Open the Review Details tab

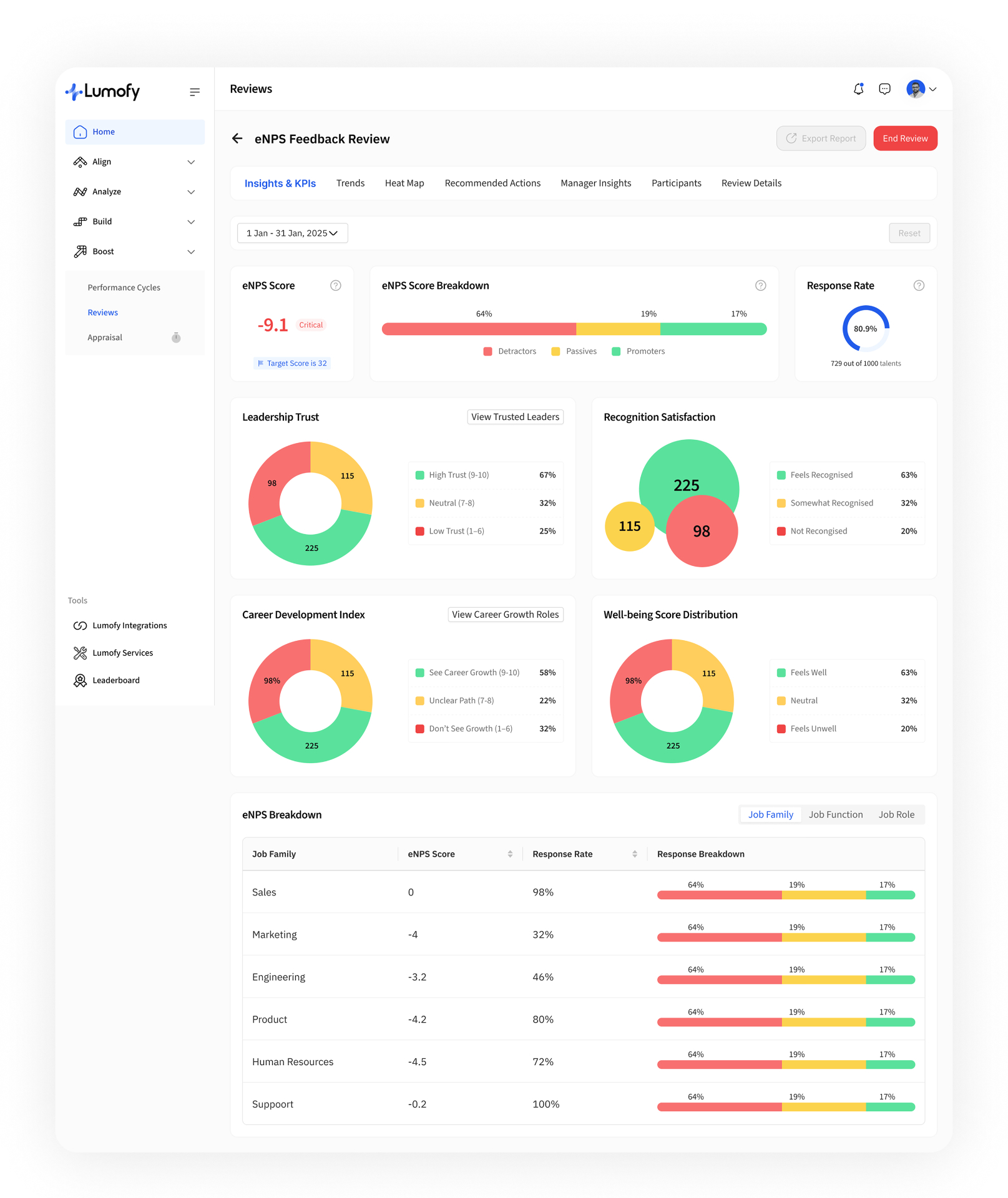click(x=751, y=183)
